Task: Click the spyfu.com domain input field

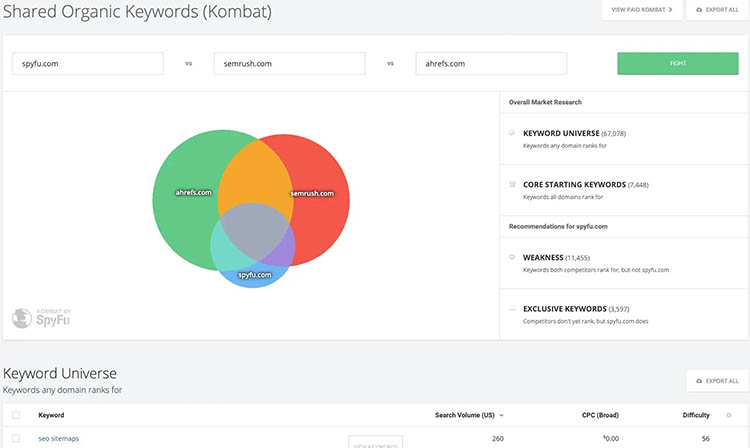Action: [88, 64]
